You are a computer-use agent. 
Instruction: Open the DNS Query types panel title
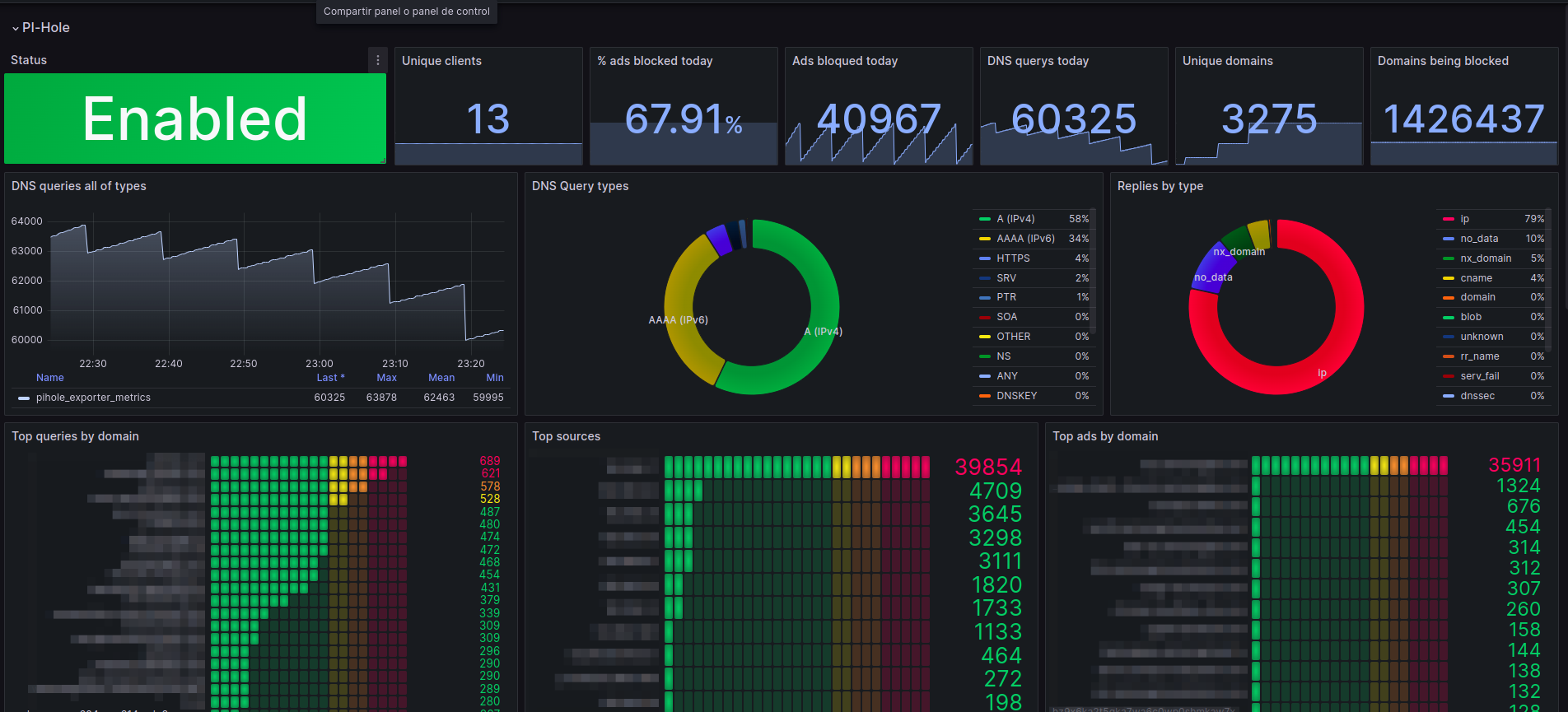pyautogui.click(x=580, y=186)
